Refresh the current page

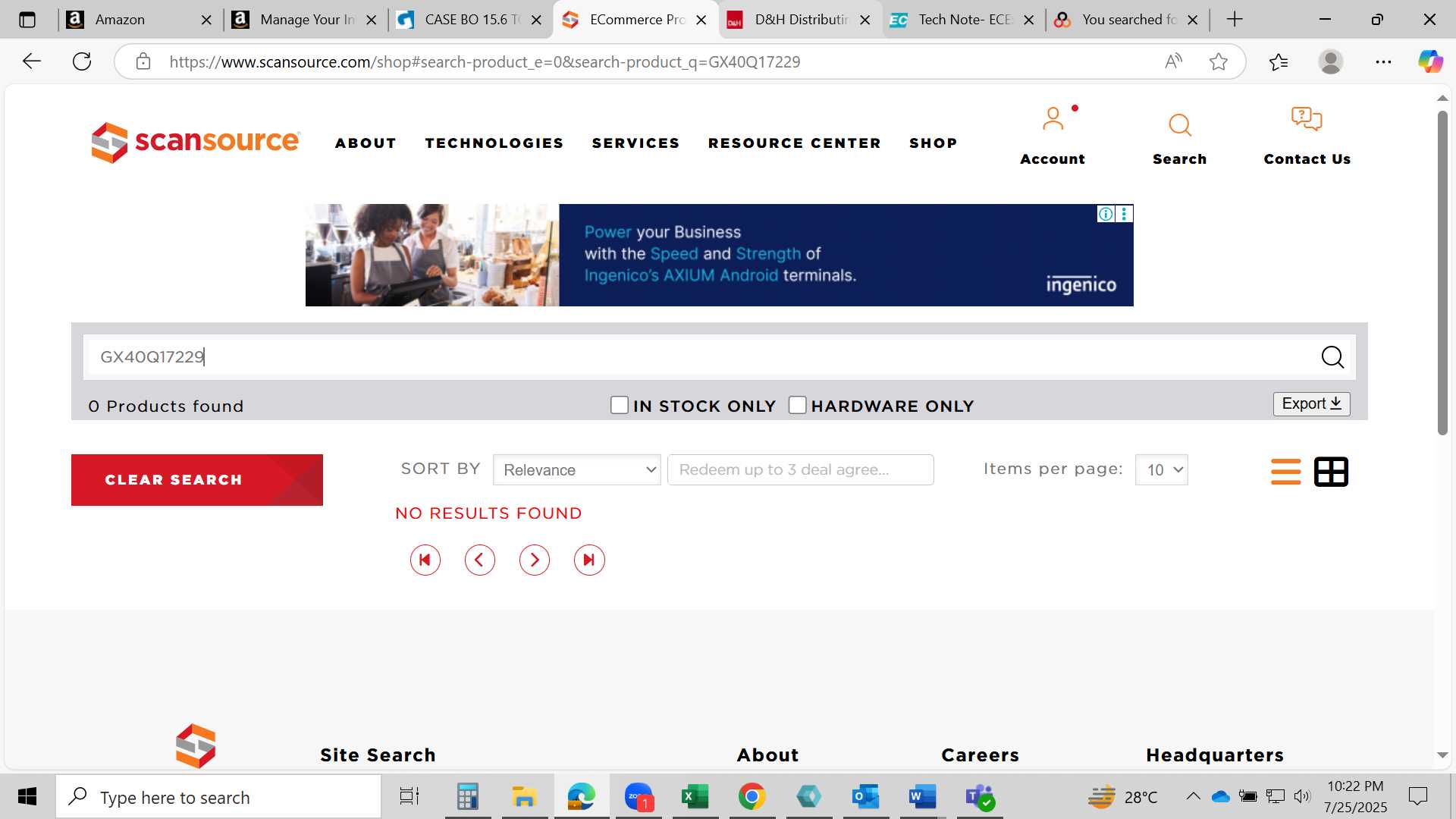click(x=82, y=61)
